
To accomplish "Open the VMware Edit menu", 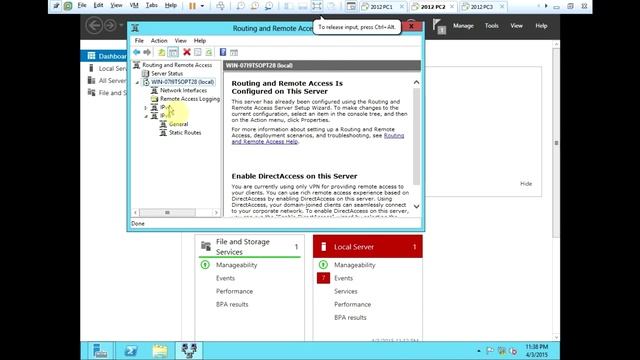I will coord(98,5).
